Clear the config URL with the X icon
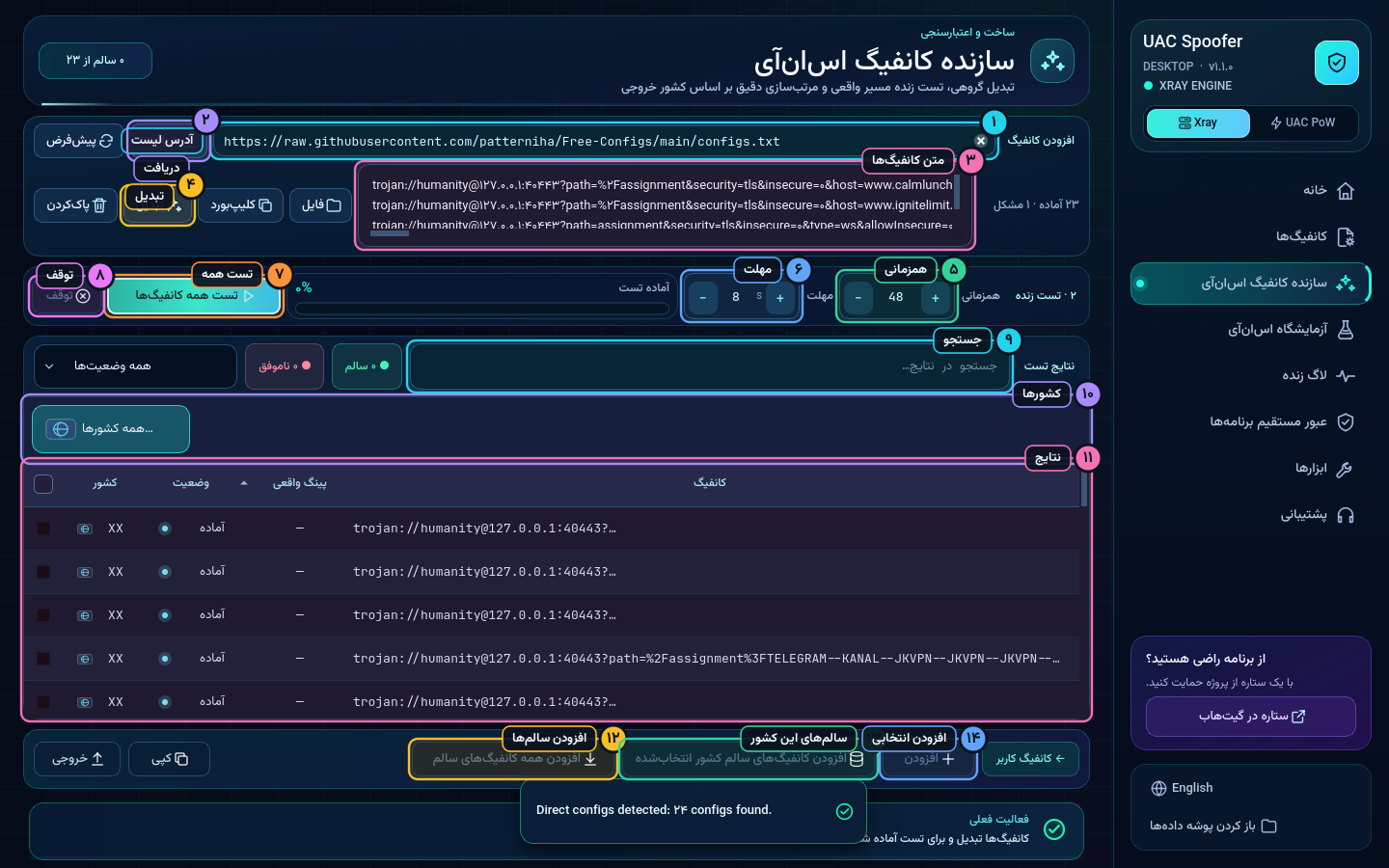This screenshot has height=868, width=1389. click(981, 141)
